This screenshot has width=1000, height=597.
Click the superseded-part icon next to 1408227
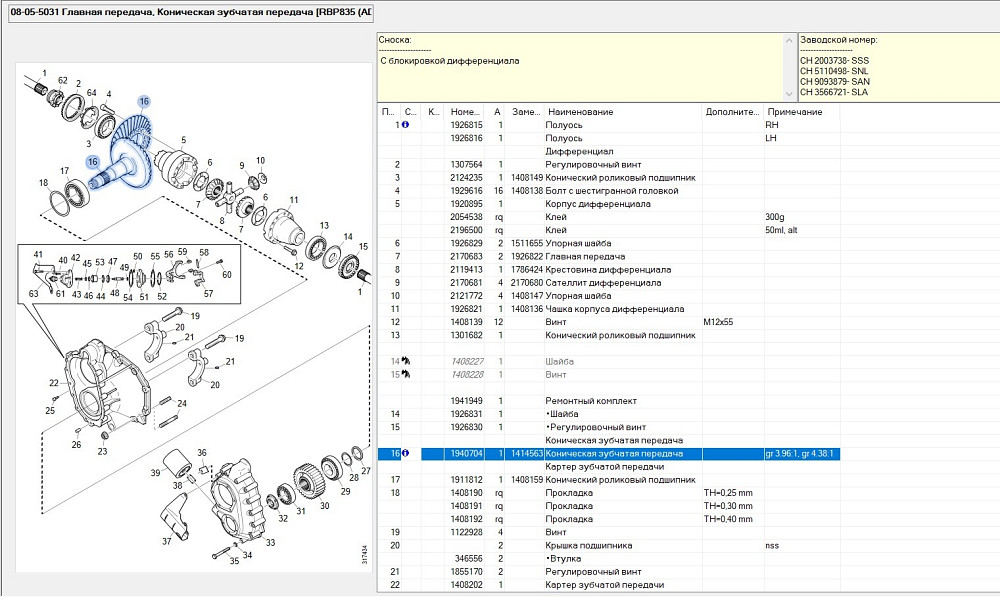(406, 361)
